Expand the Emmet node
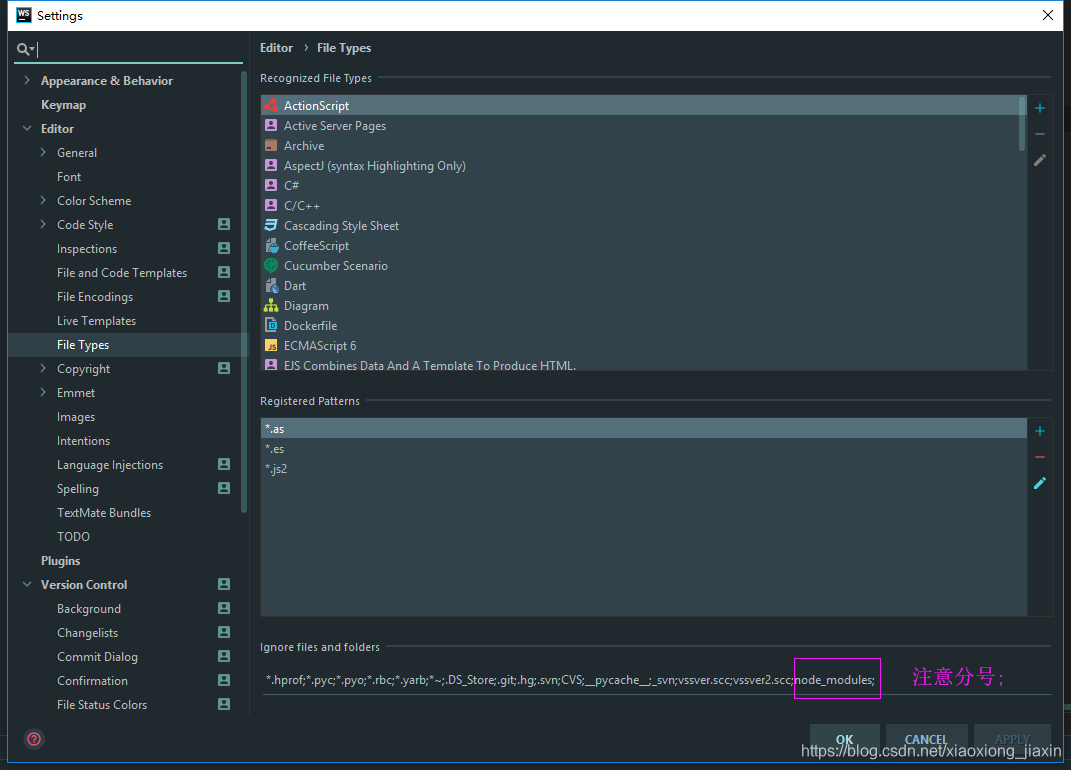 click(x=43, y=392)
